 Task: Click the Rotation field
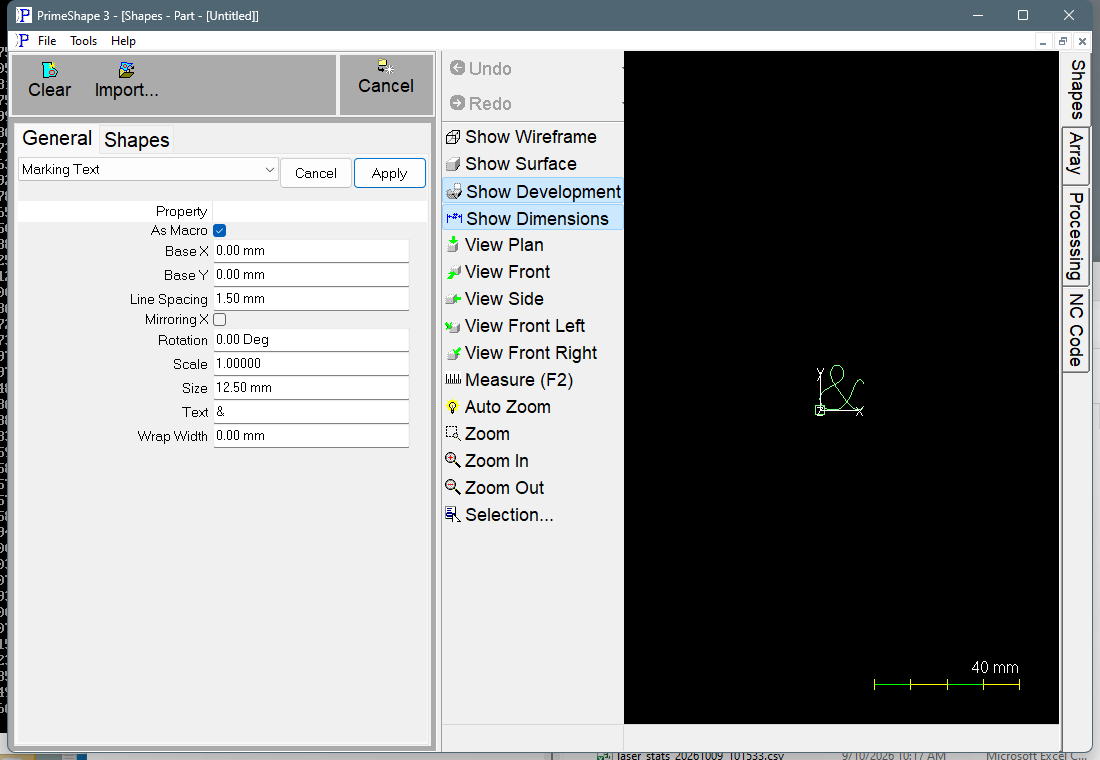click(x=311, y=340)
